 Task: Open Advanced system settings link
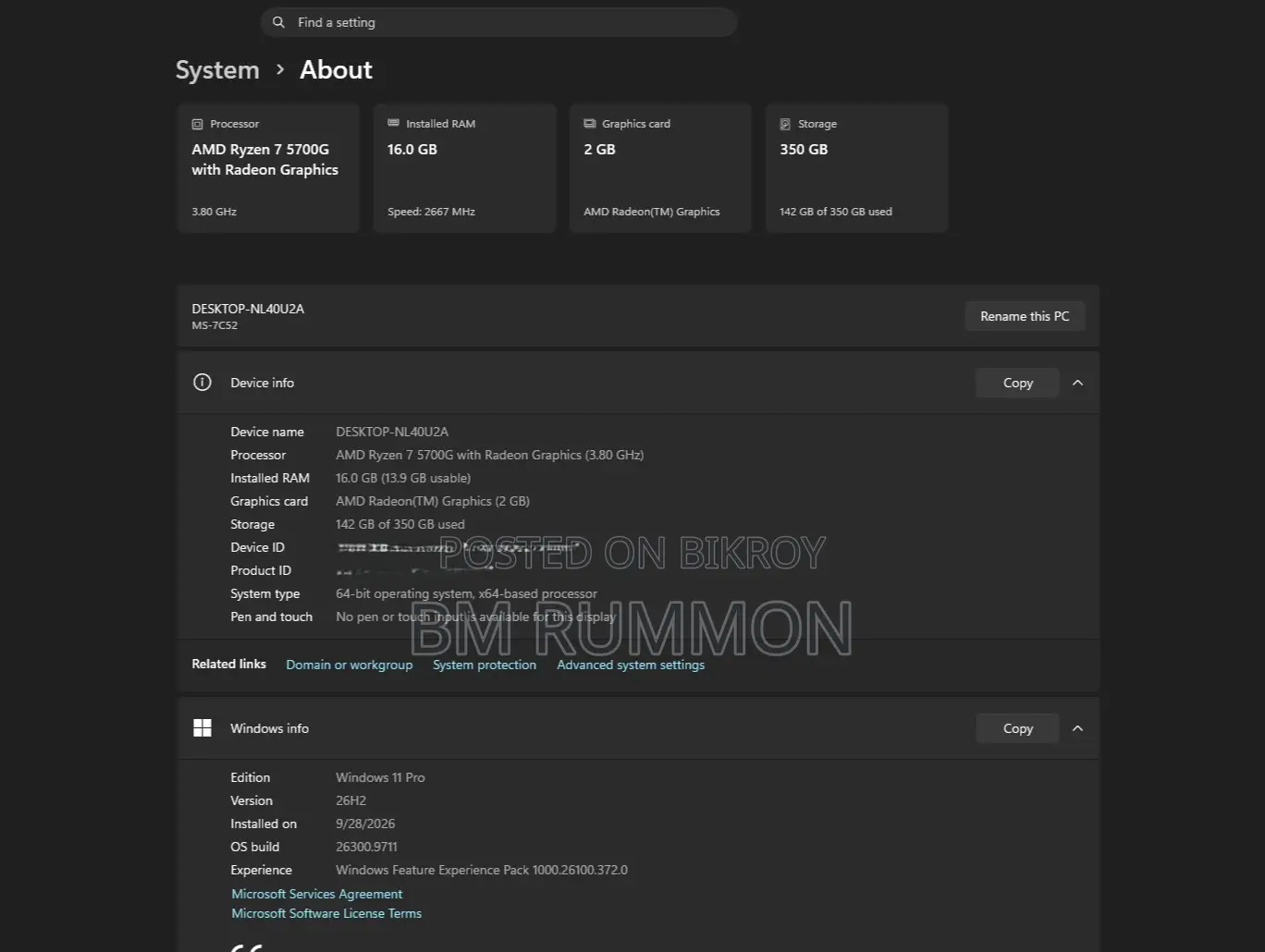[631, 665]
